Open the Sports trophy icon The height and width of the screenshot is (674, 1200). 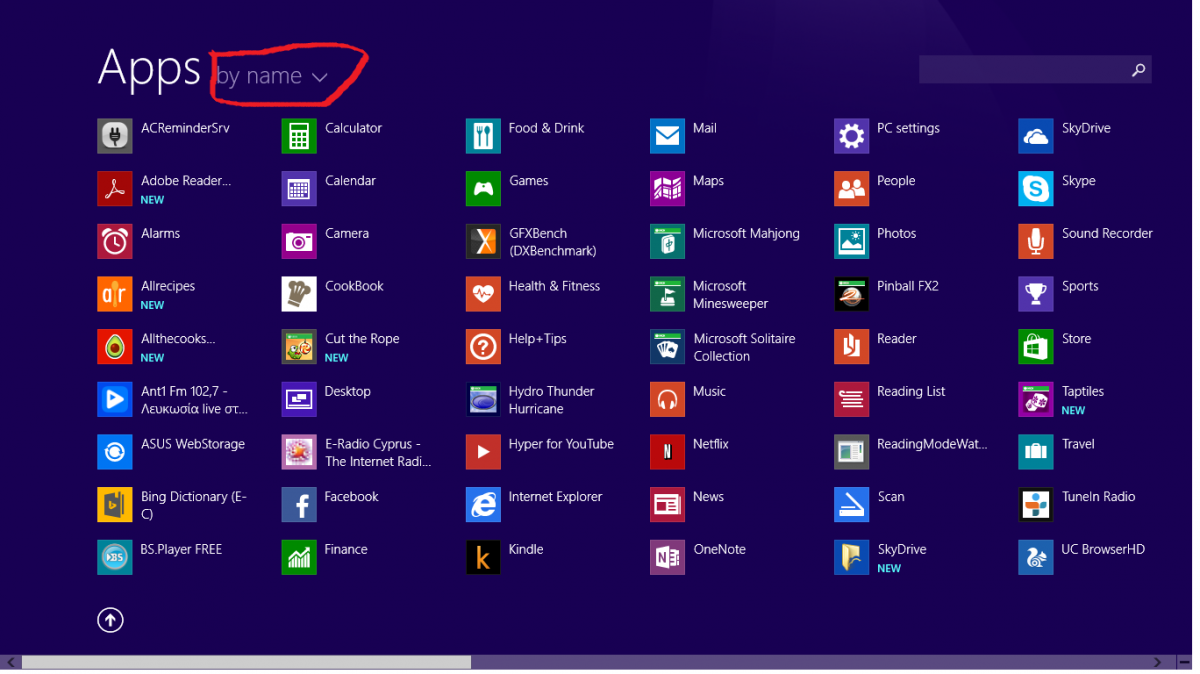1036,294
